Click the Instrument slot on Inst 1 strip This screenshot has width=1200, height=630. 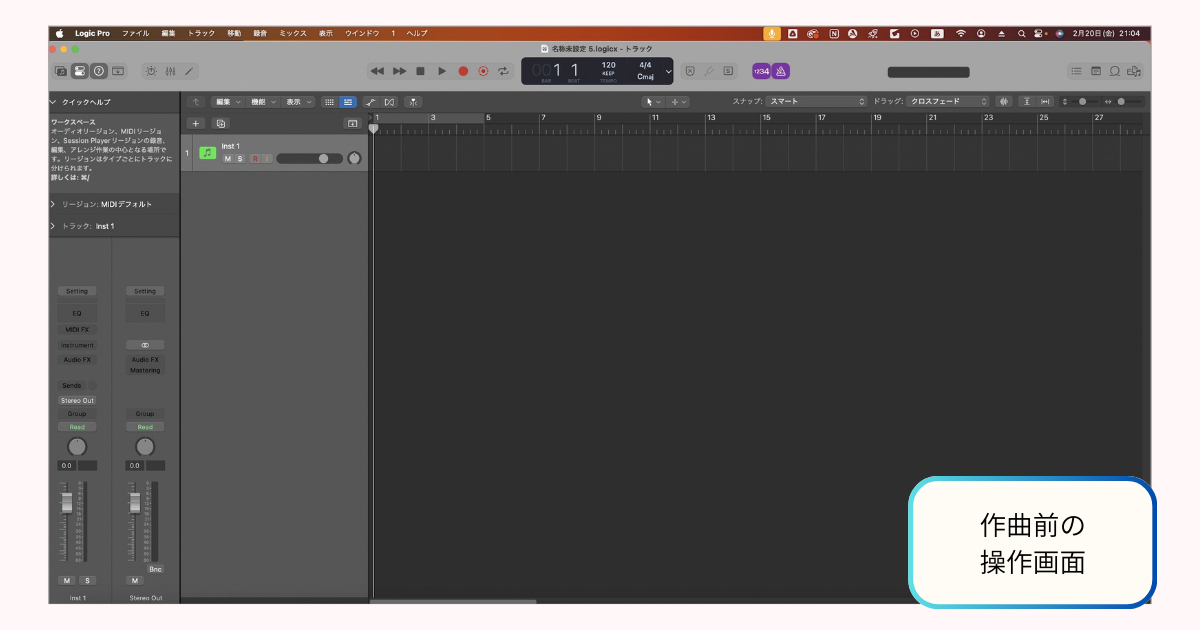(x=77, y=345)
